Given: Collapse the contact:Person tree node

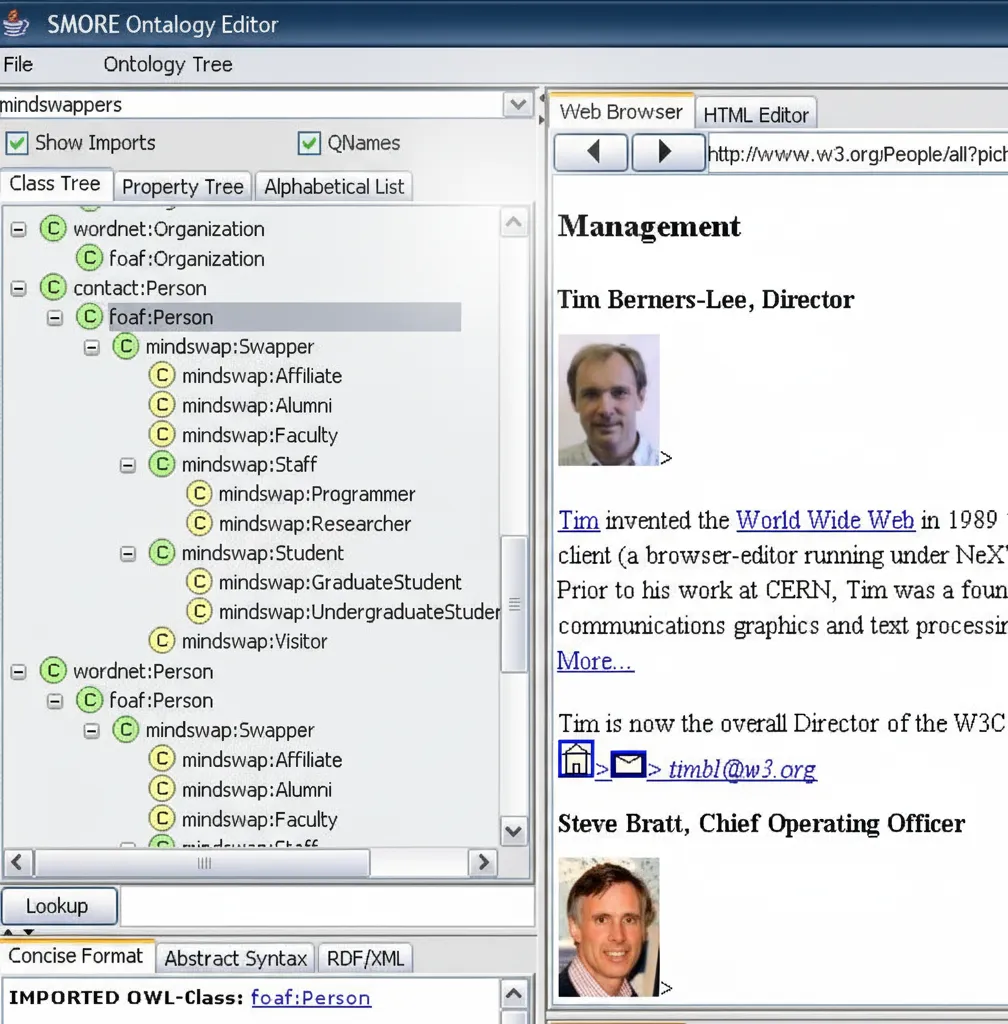Looking at the screenshot, I should click(x=18, y=288).
